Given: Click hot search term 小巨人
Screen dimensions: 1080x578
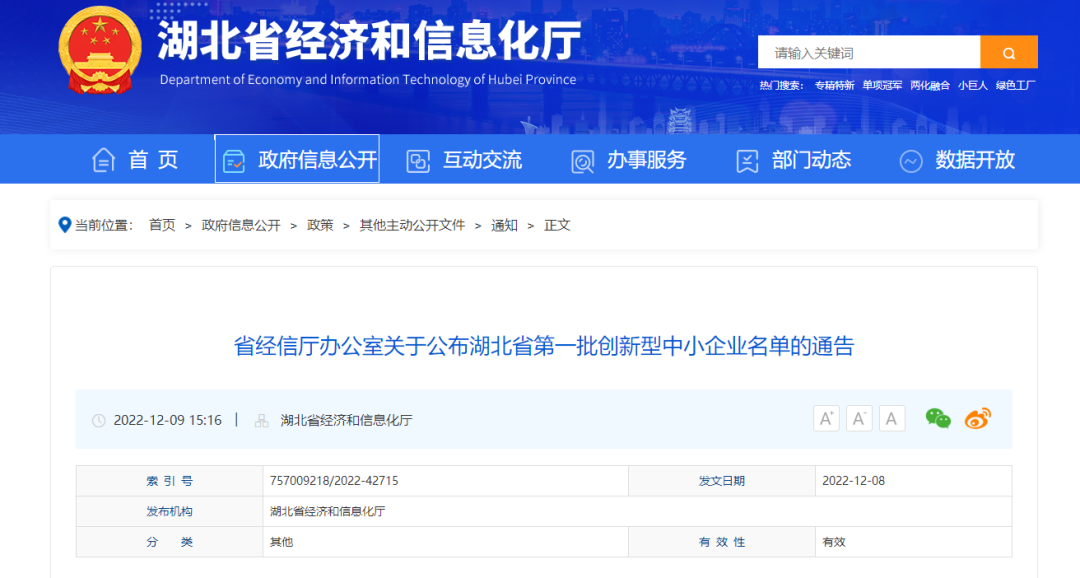Looking at the screenshot, I should 972,86.
